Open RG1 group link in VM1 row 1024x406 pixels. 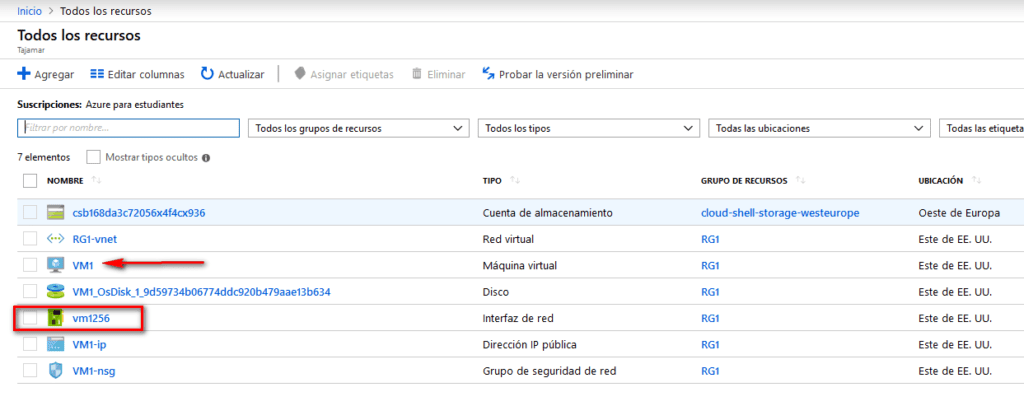[x=710, y=266]
